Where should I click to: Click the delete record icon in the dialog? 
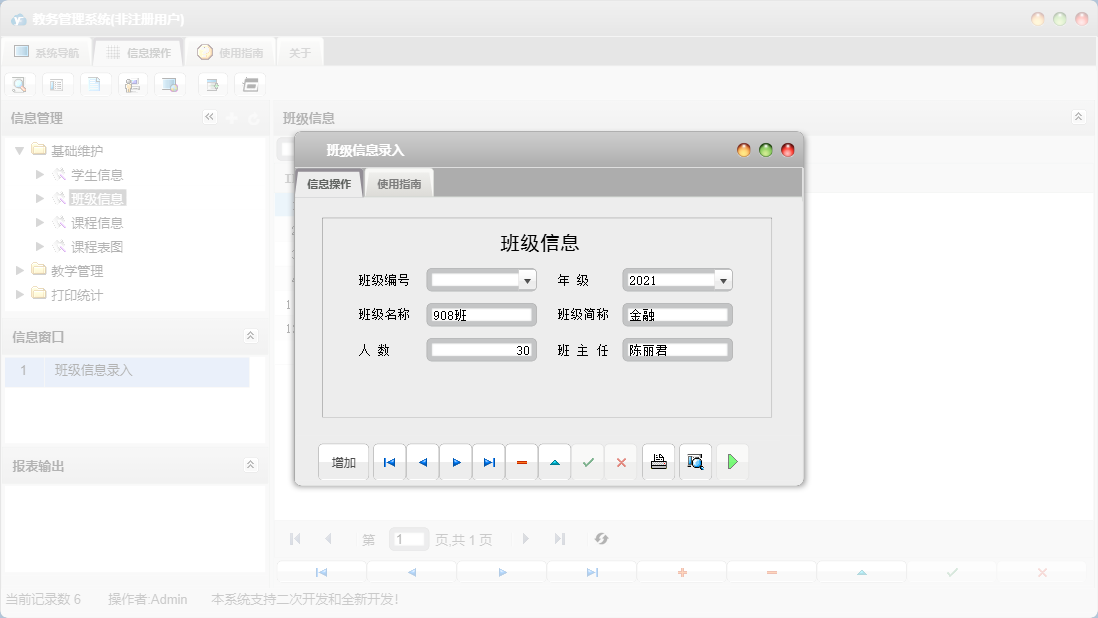(x=521, y=461)
